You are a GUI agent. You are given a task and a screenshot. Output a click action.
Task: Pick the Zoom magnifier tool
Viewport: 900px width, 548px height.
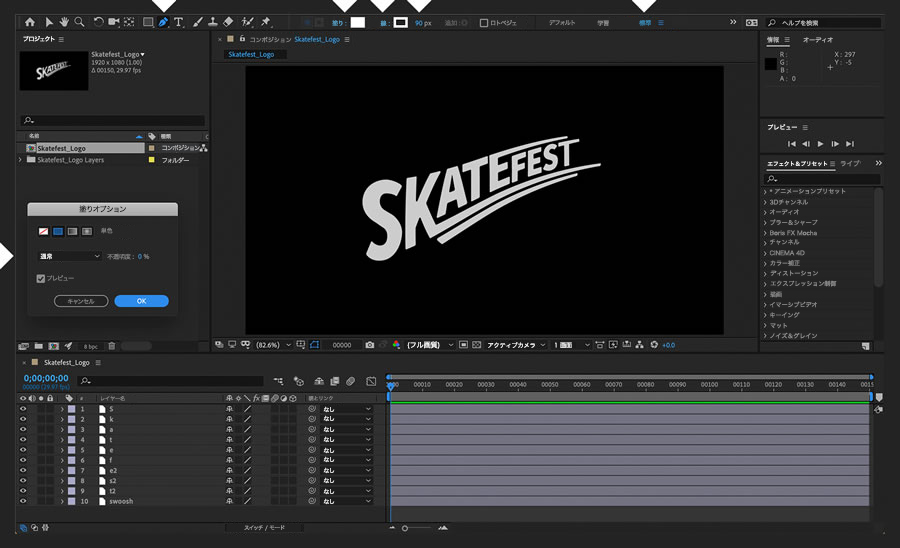click(x=79, y=21)
